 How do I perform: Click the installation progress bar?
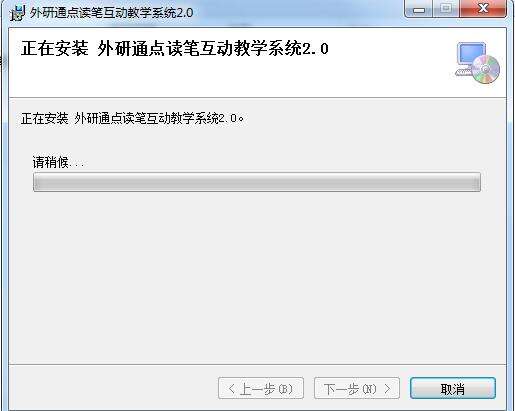click(257, 182)
